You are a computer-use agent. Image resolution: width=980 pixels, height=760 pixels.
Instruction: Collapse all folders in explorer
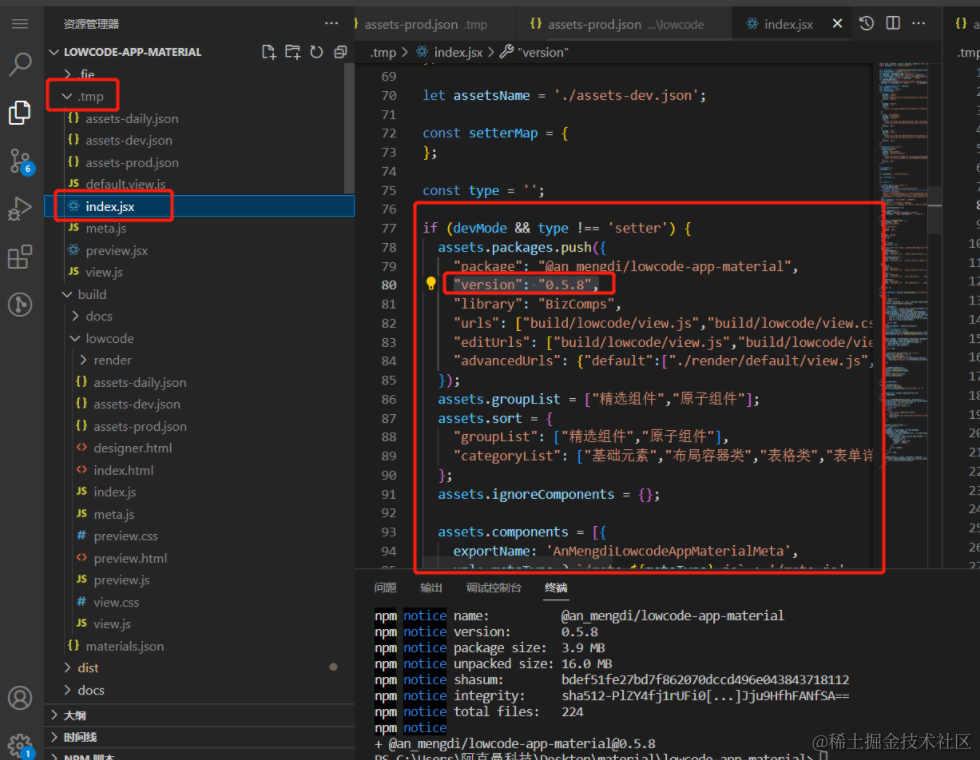click(x=341, y=52)
